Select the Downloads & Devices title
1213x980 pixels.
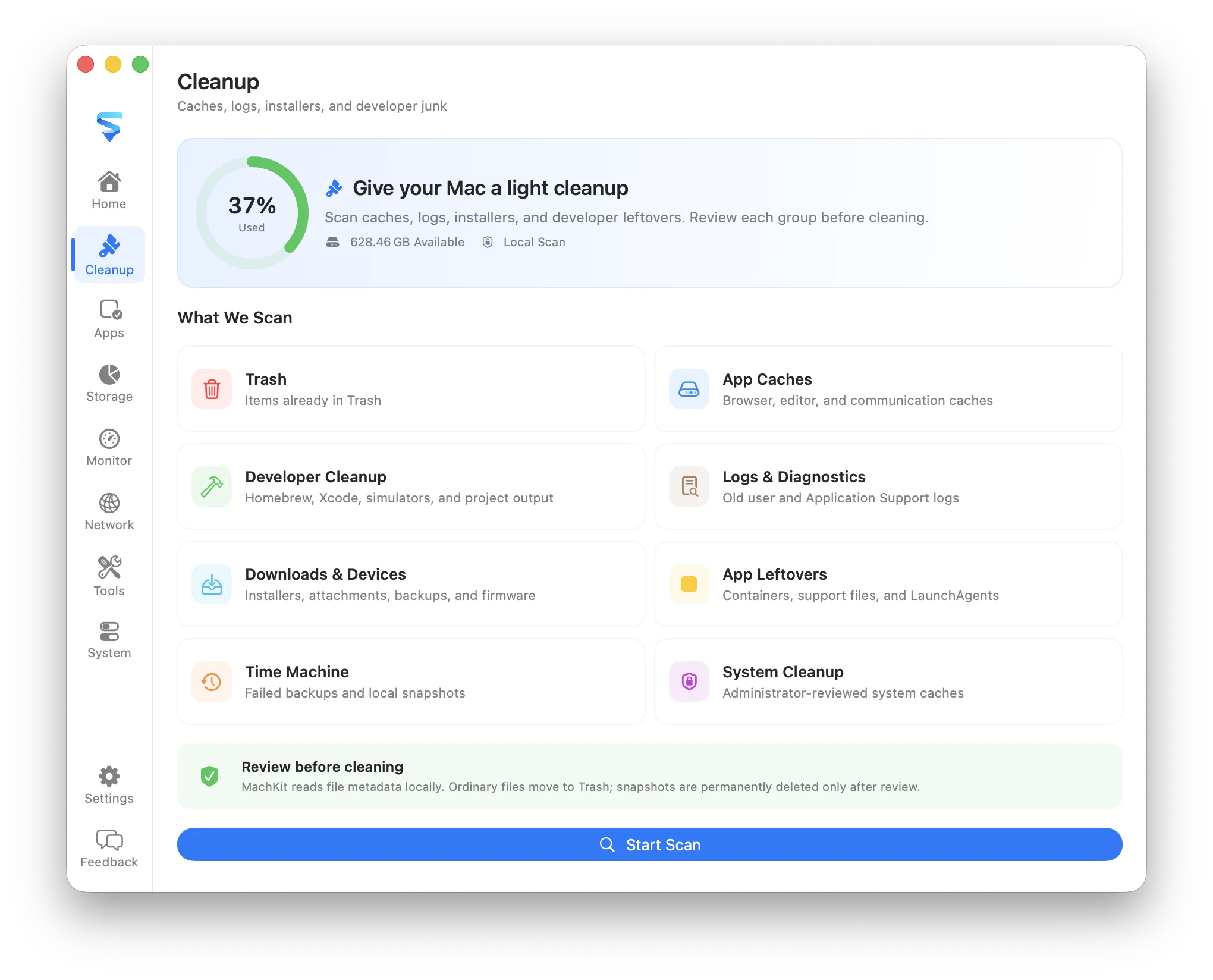(x=325, y=574)
